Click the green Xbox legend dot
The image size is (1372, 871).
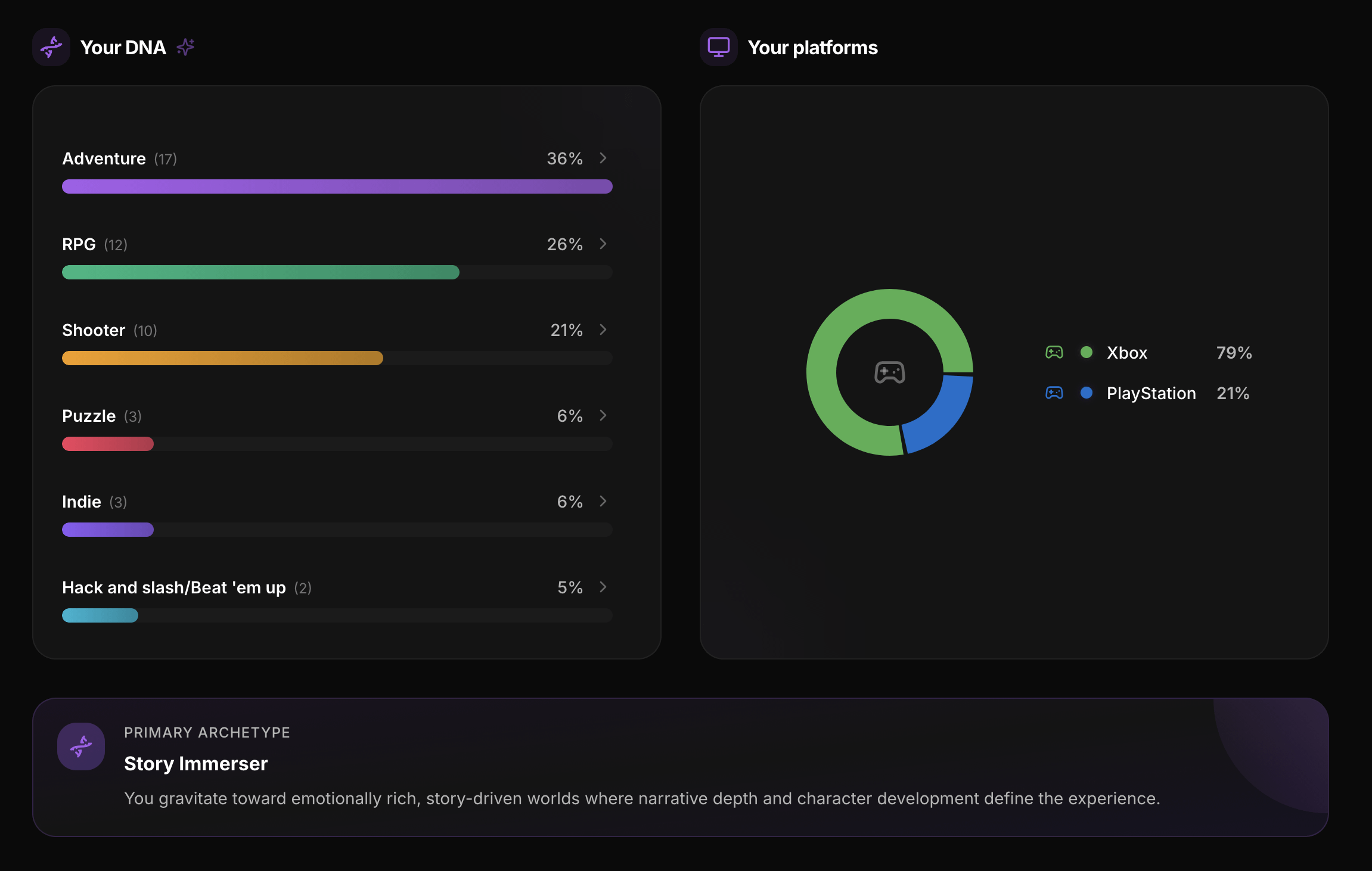click(1086, 352)
